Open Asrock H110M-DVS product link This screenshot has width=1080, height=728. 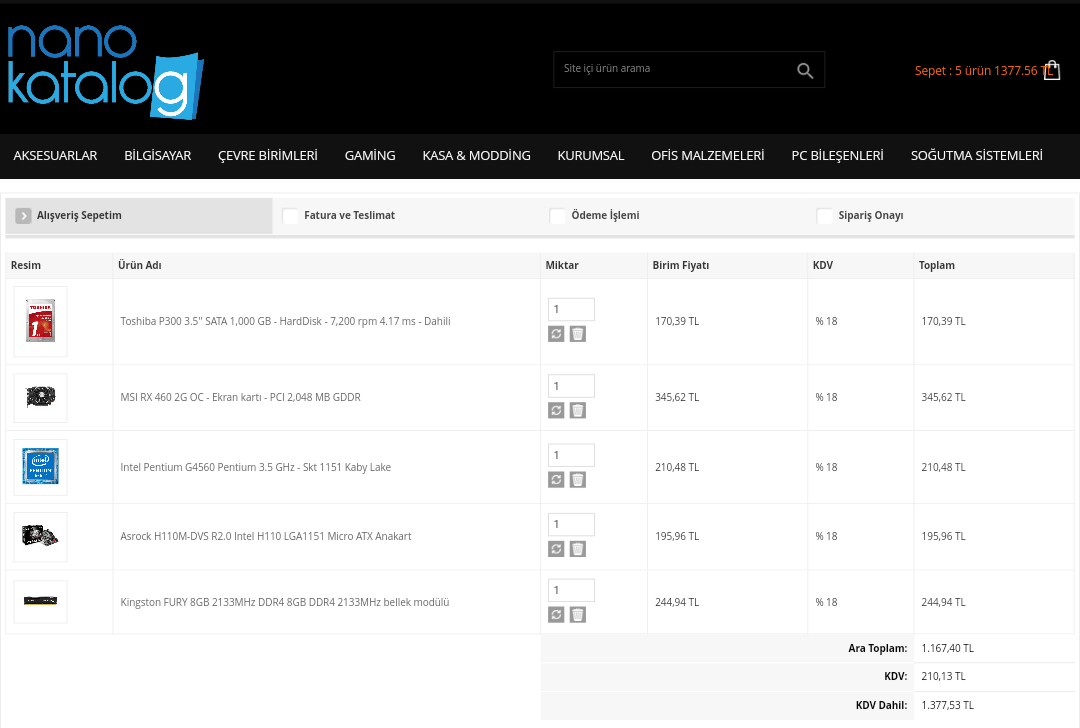(x=266, y=536)
